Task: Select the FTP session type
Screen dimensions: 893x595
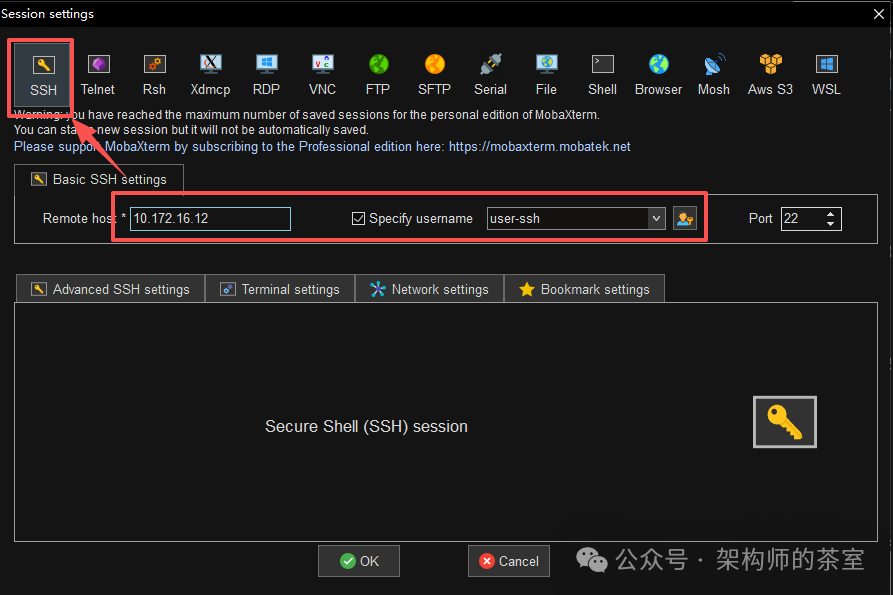Action: click(x=378, y=75)
